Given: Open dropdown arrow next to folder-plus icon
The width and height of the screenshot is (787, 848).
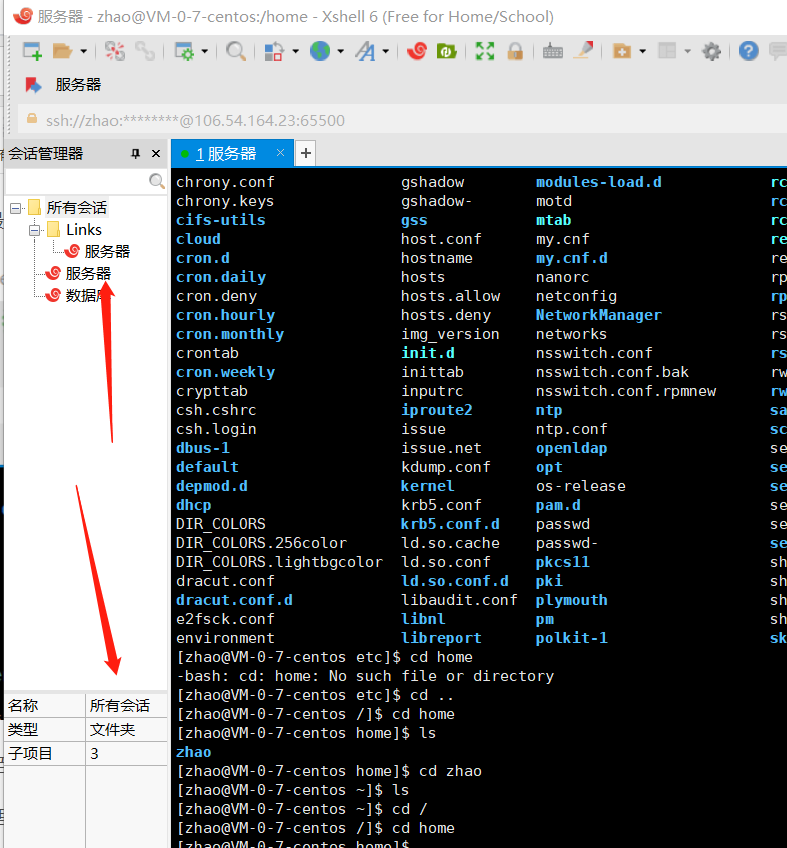Looking at the screenshot, I should pos(643,51).
